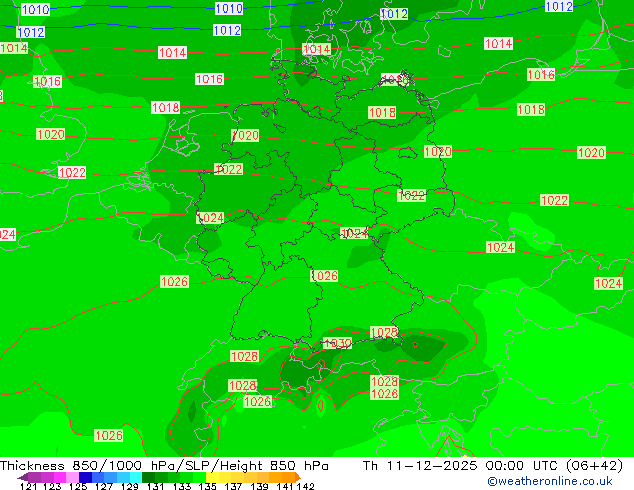Image resolution: width=634 pixels, height=490 pixels.
Task: Click legend value 137
Action: click(x=233, y=486)
